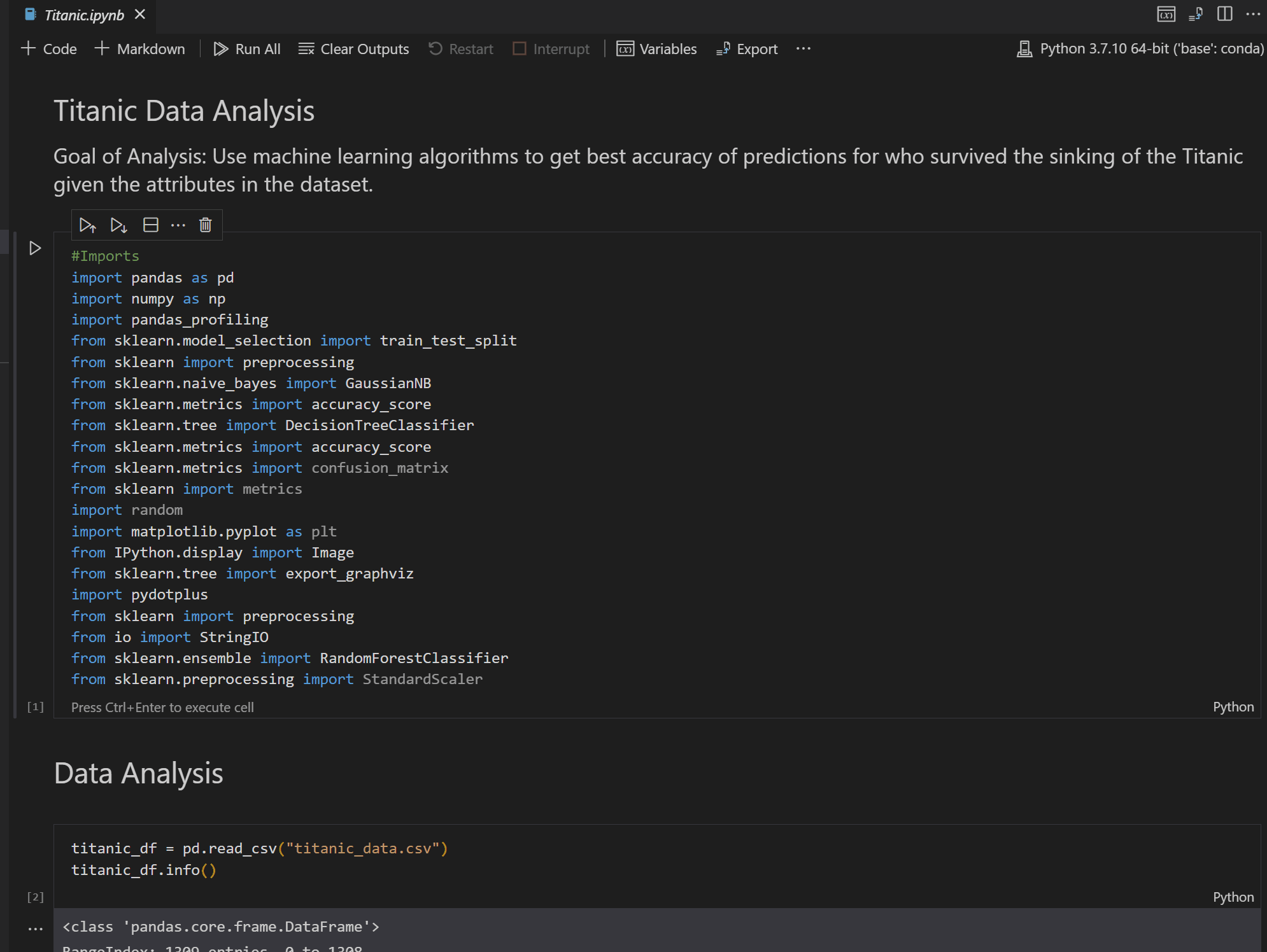Open notebook toolbar overflow menu
The width and height of the screenshot is (1267, 952).
pos(803,49)
